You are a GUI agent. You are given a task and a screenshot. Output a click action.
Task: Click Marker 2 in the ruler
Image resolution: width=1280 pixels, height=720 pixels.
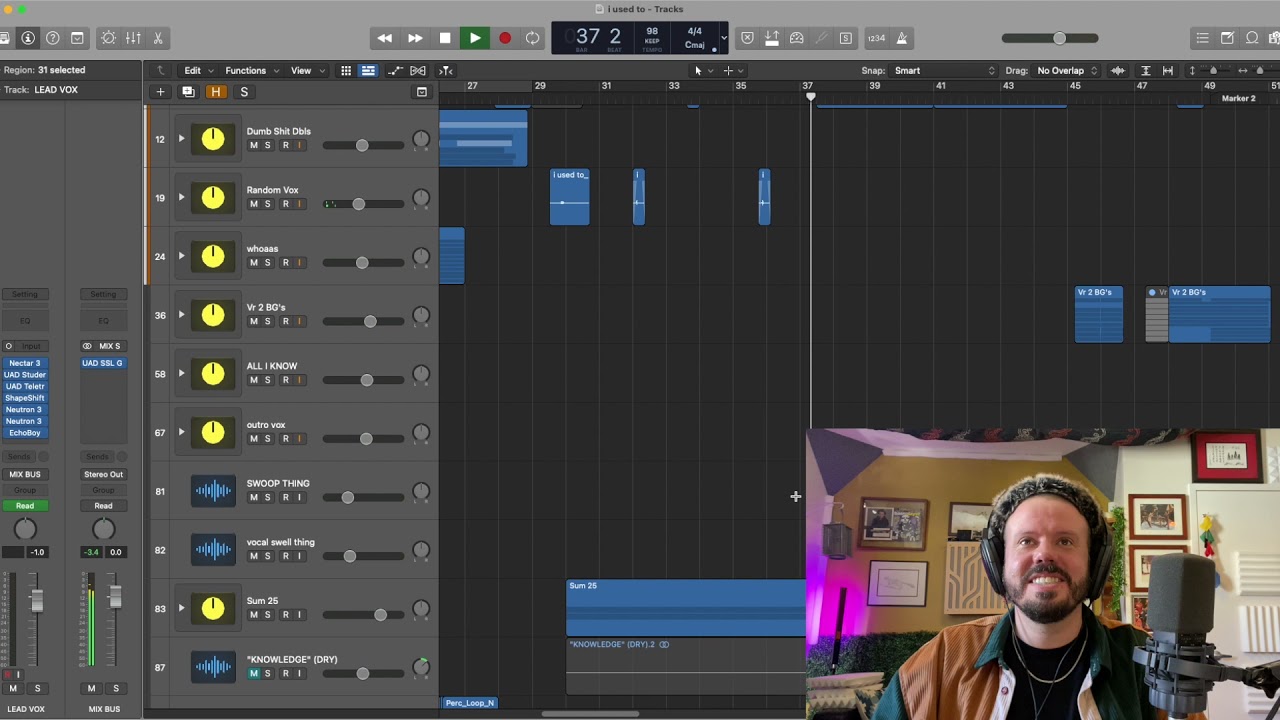coord(1238,98)
